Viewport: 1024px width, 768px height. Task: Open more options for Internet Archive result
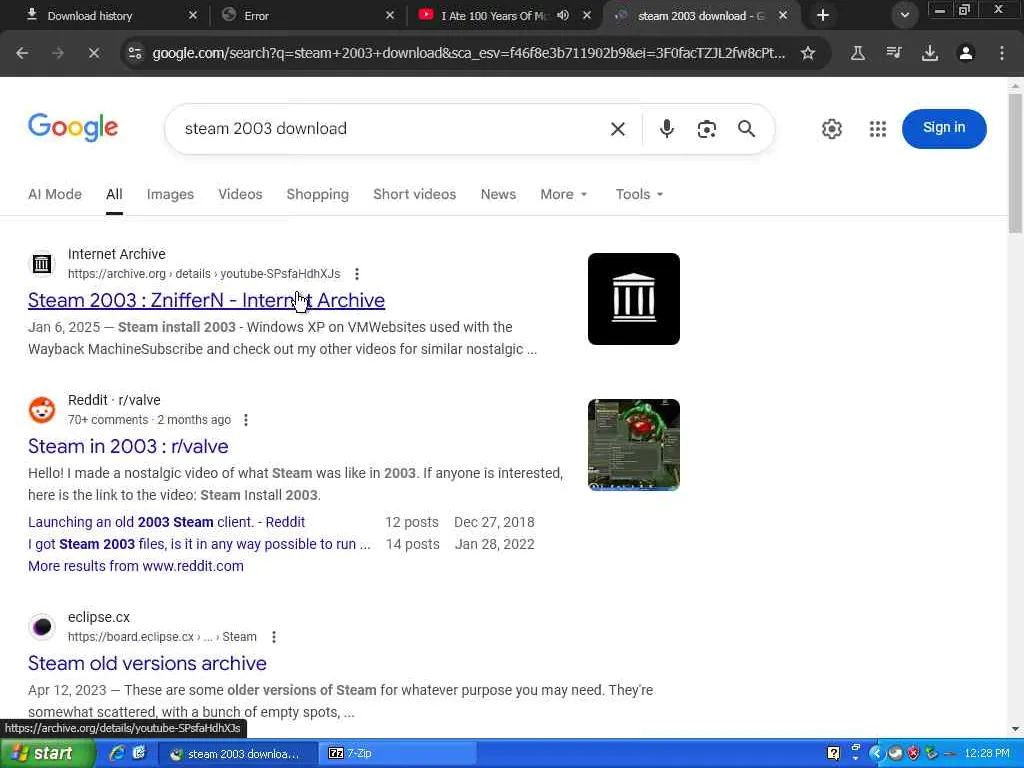pos(357,274)
